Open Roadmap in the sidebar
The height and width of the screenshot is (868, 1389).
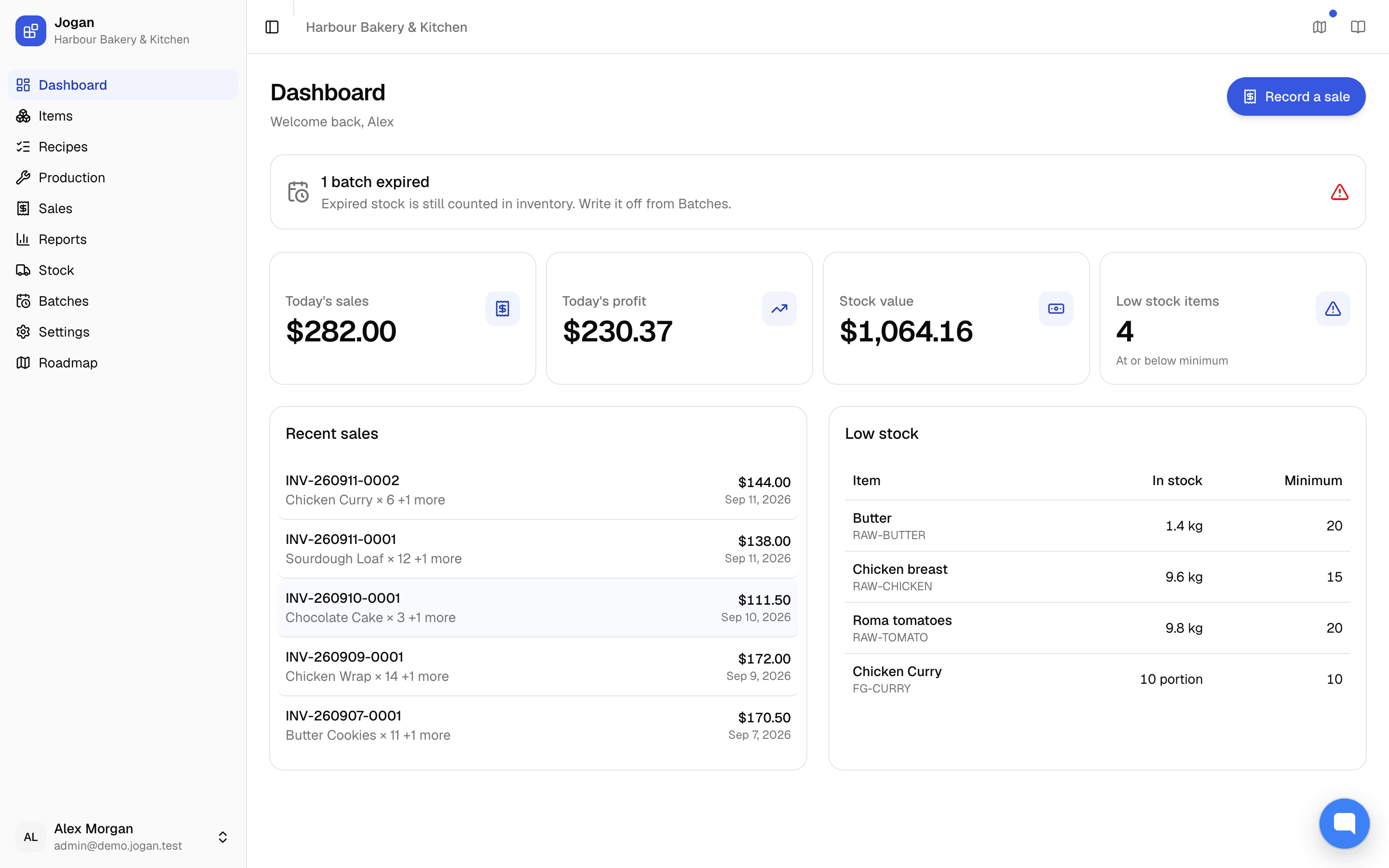click(123, 363)
